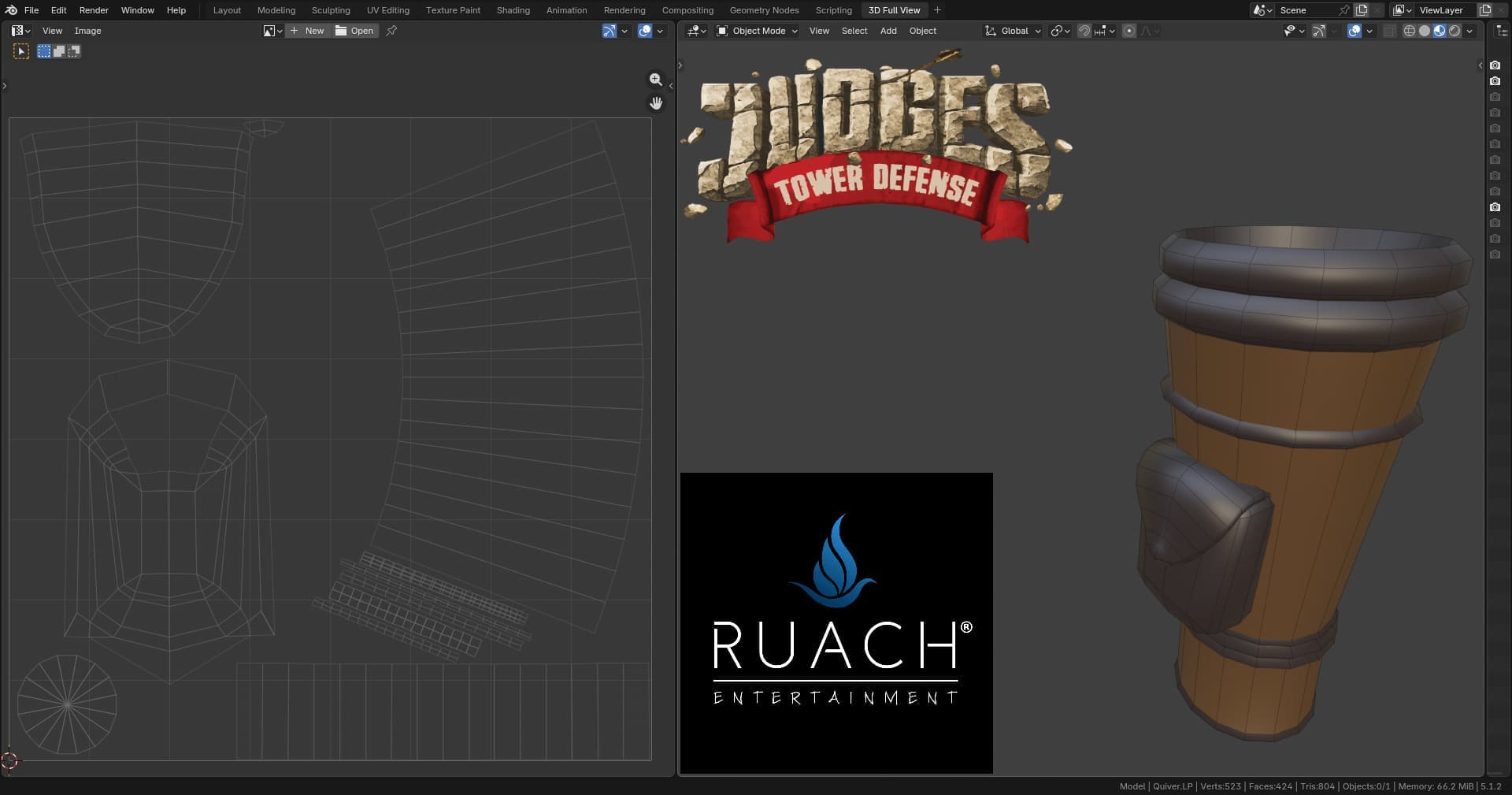The image size is (1512, 795).
Task: Click the ViewLayer name field
Action: click(x=1446, y=10)
